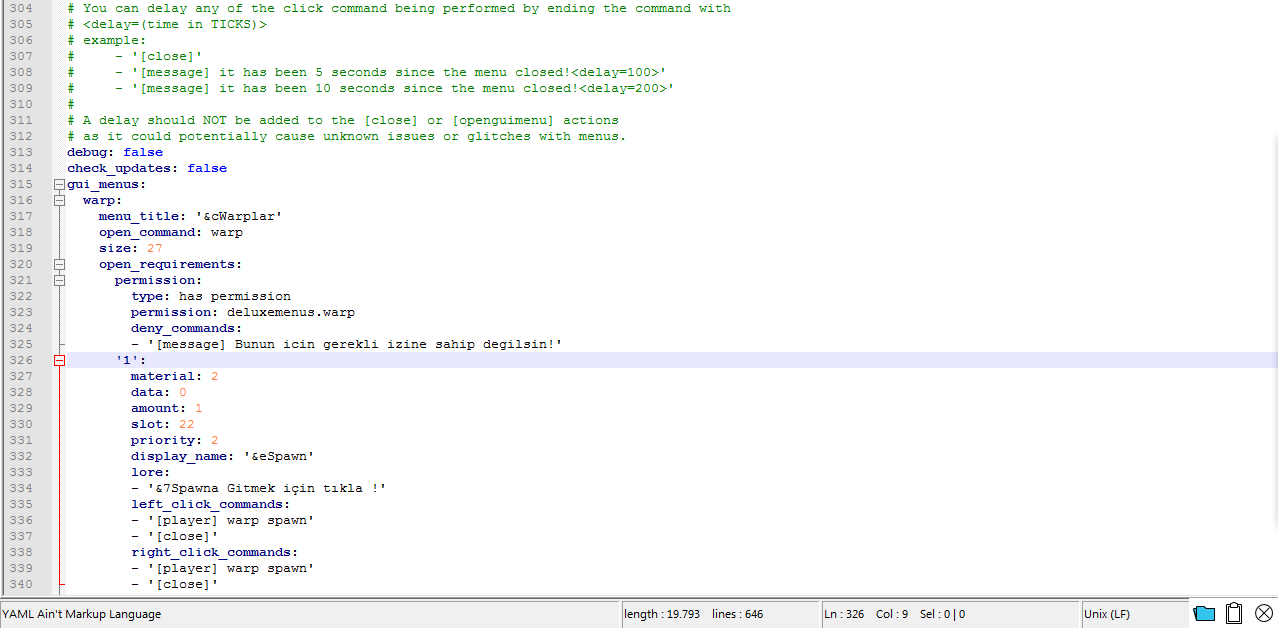Select line number 326 in the margin
The height and width of the screenshot is (628, 1278).
(x=21, y=360)
